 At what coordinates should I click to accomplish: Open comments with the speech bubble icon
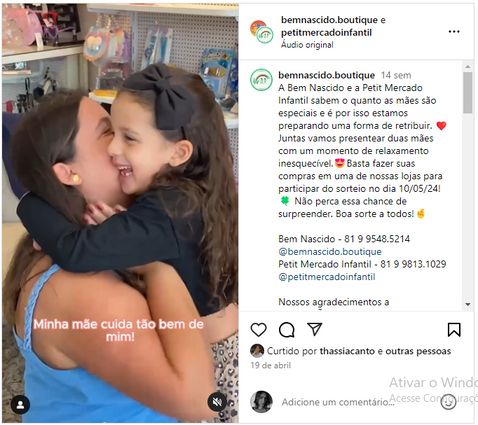287,330
